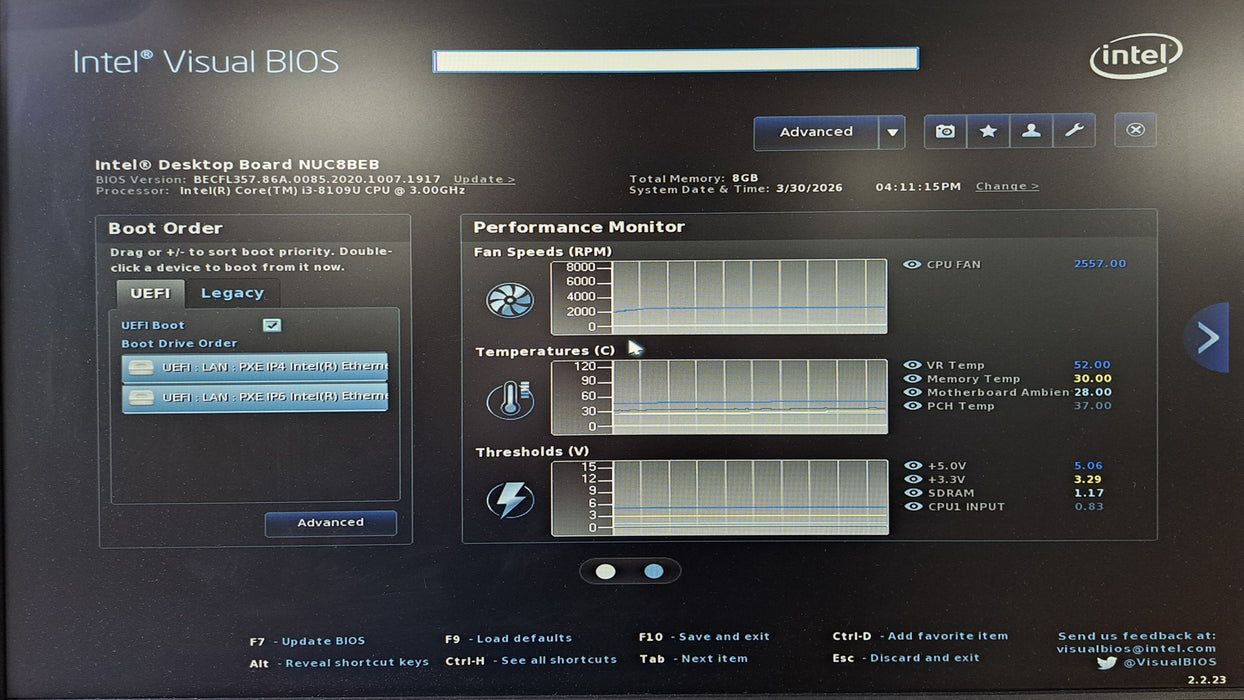Click the Twitter bird icon
This screenshot has width=1244, height=700.
1106,662
